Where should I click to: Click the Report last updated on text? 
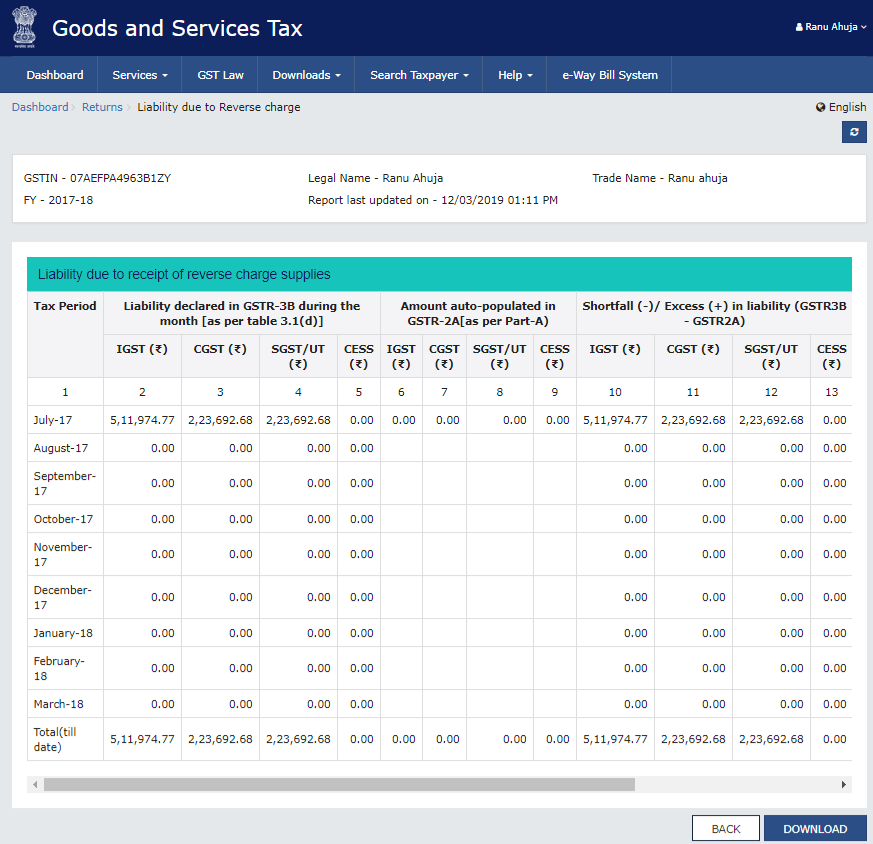(433, 200)
